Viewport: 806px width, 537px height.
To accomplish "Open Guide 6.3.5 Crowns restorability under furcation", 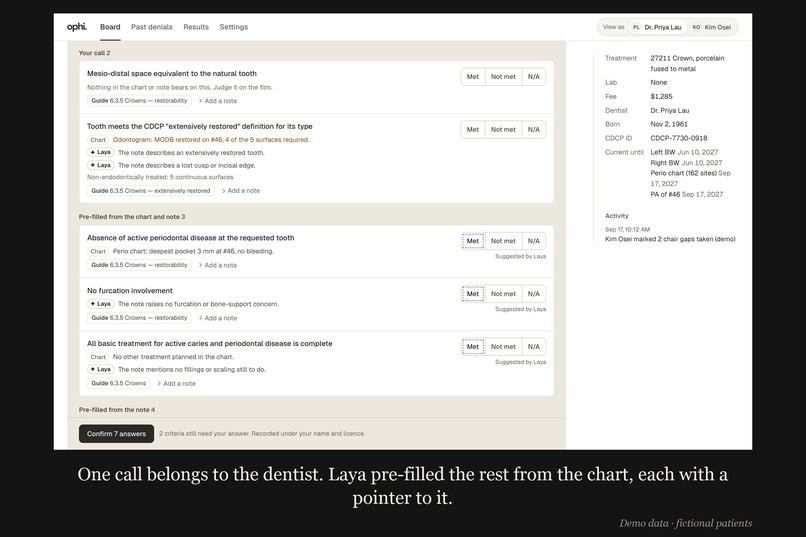I will click(x=139, y=318).
